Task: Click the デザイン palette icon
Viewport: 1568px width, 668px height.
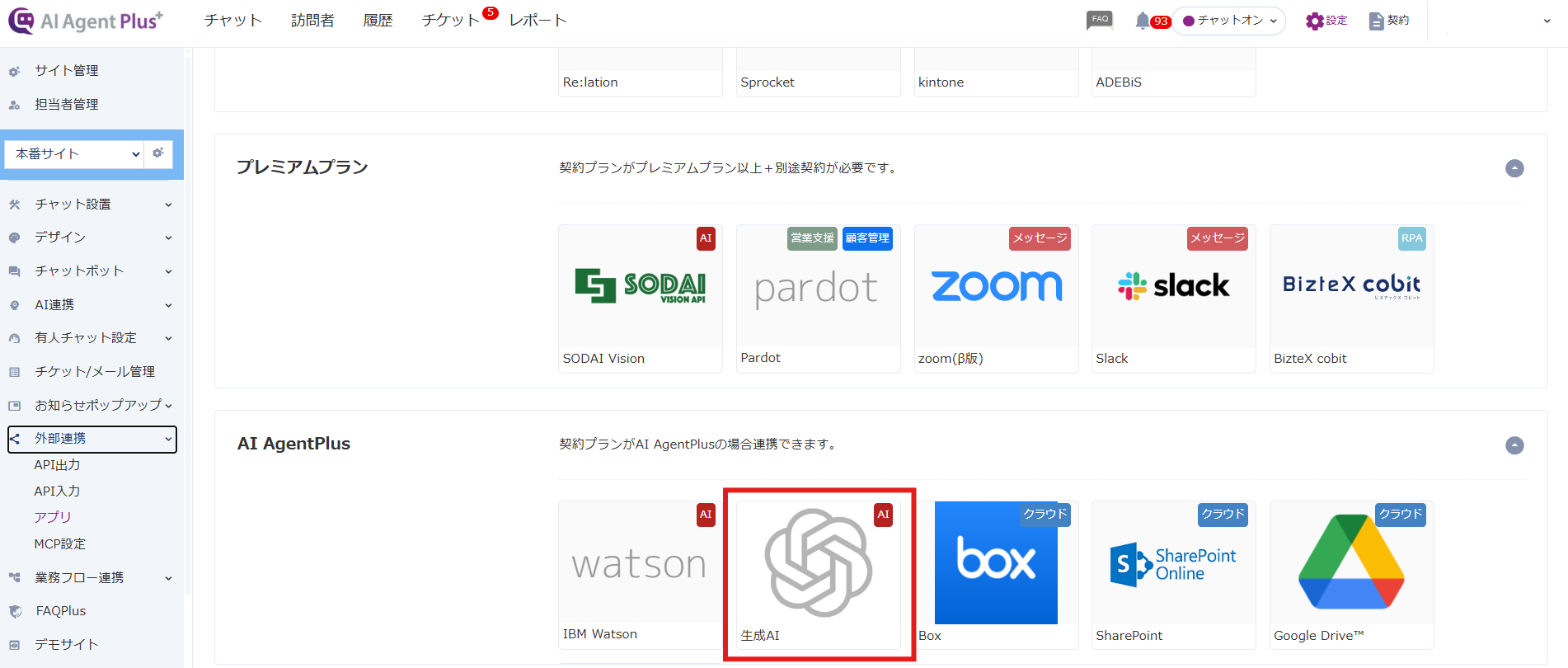Action: coord(15,238)
